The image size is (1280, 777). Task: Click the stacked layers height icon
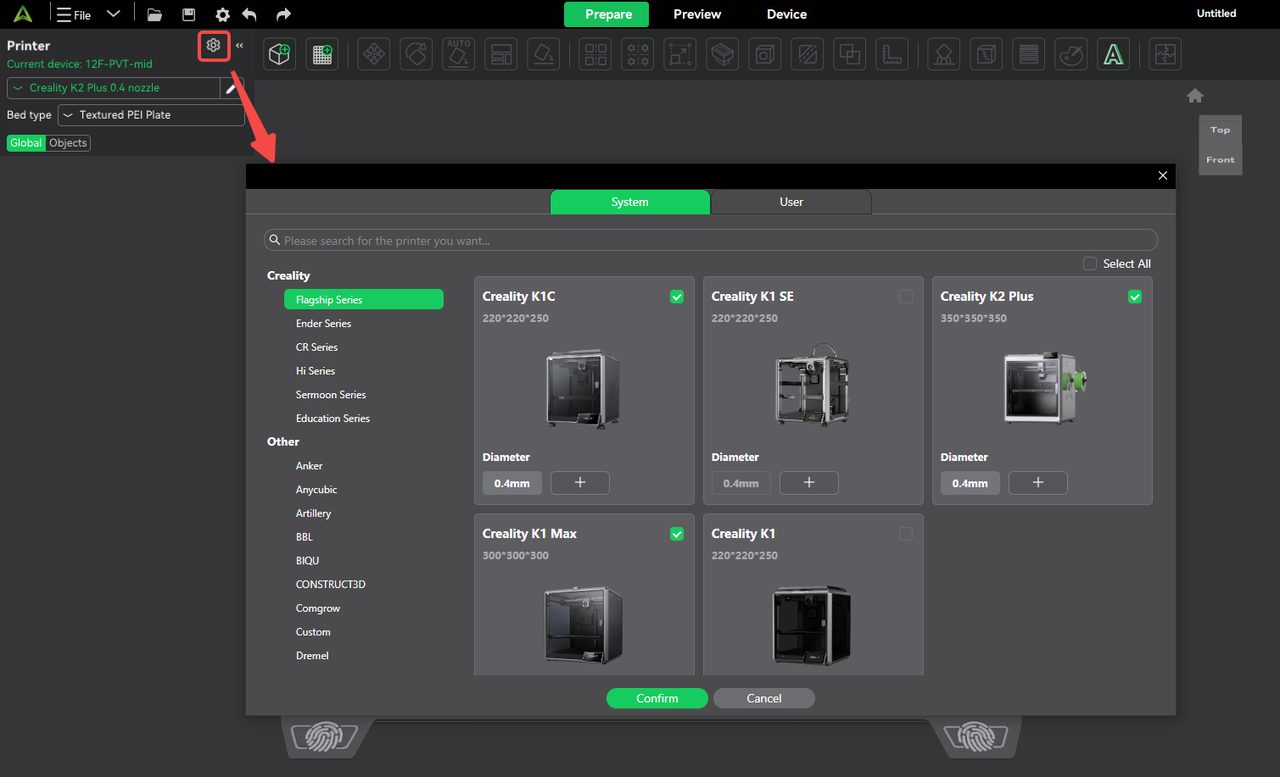(x=1028, y=55)
